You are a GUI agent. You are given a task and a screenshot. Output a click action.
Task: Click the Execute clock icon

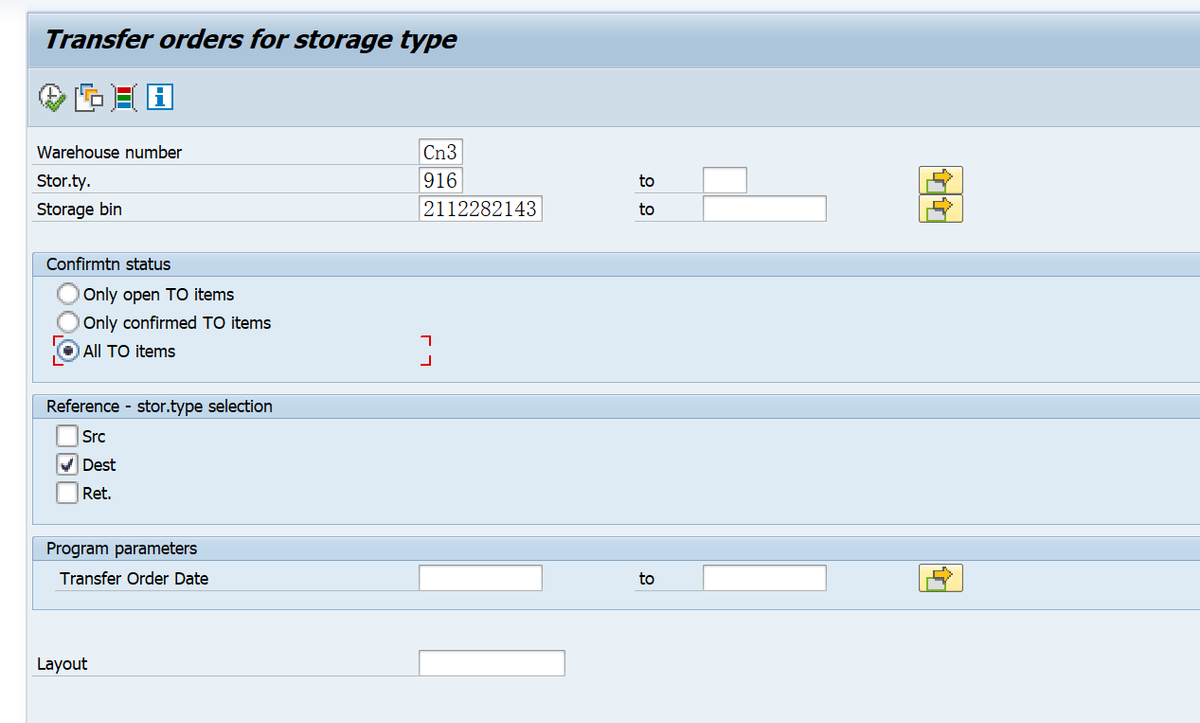pyautogui.click(x=52, y=97)
